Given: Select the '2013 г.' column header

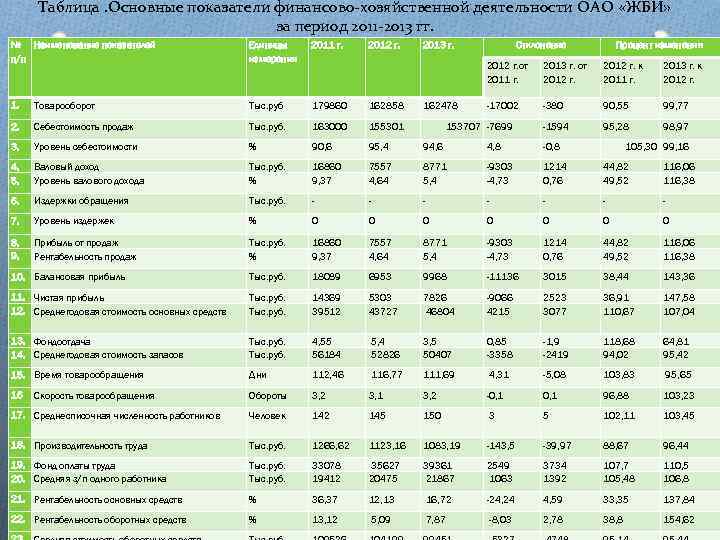Looking at the screenshot, I should [x=438, y=45].
